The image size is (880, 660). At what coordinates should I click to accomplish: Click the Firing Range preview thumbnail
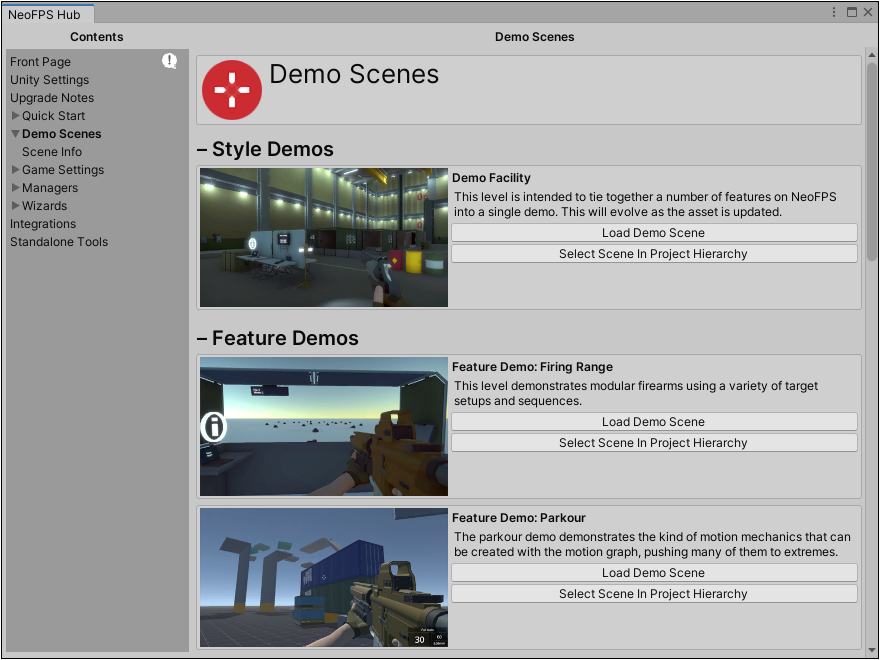324,427
